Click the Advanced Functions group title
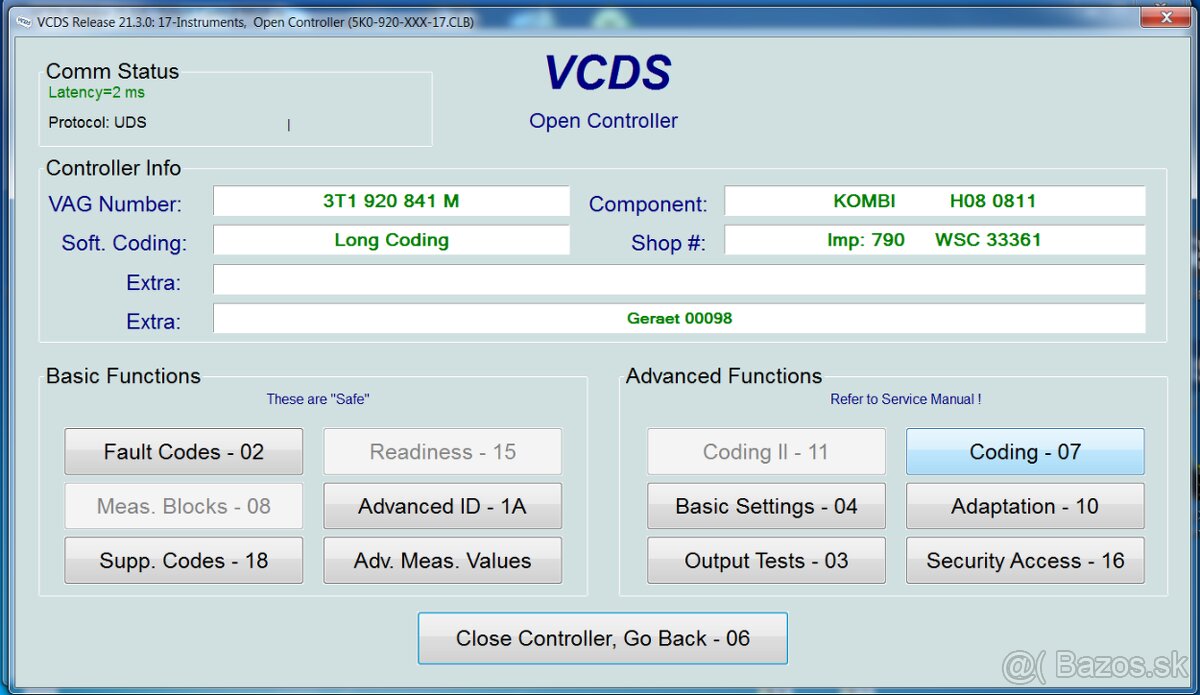Image resolution: width=1200 pixels, height=695 pixels. click(724, 376)
